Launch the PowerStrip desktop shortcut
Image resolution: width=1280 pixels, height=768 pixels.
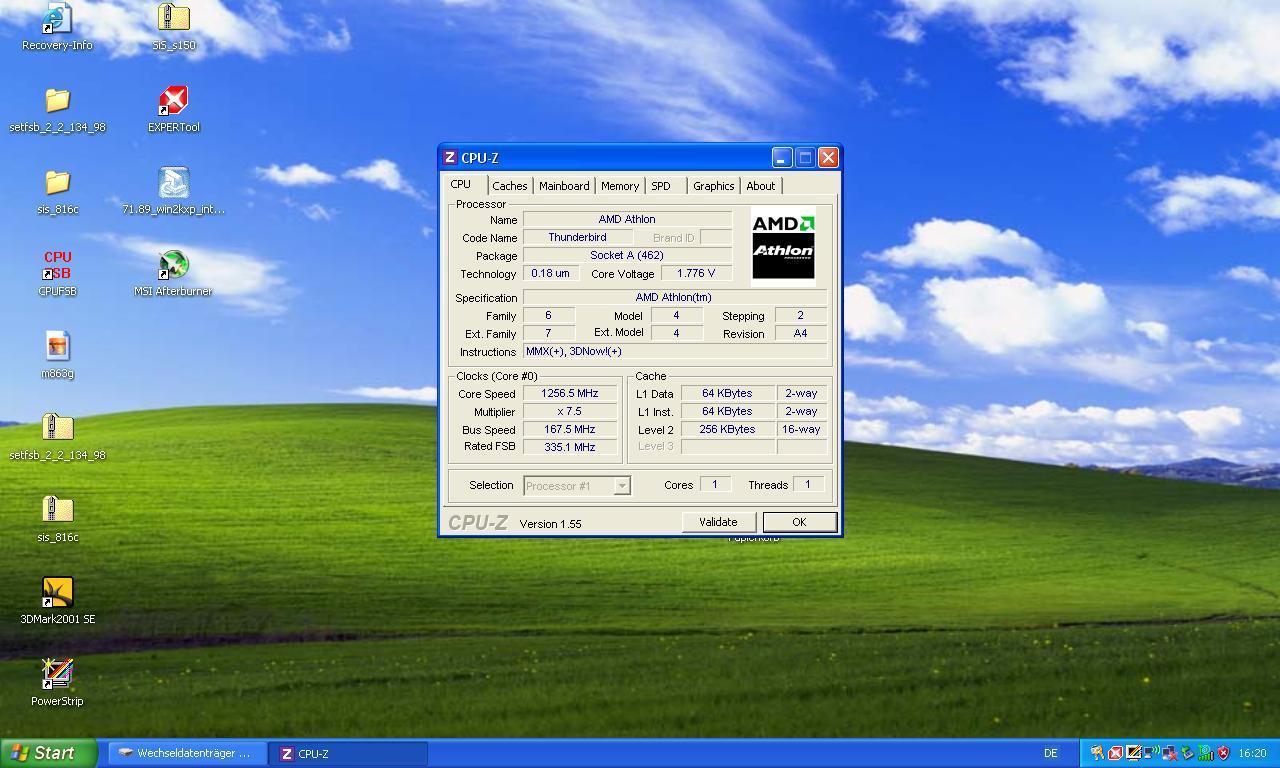coord(57,682)
